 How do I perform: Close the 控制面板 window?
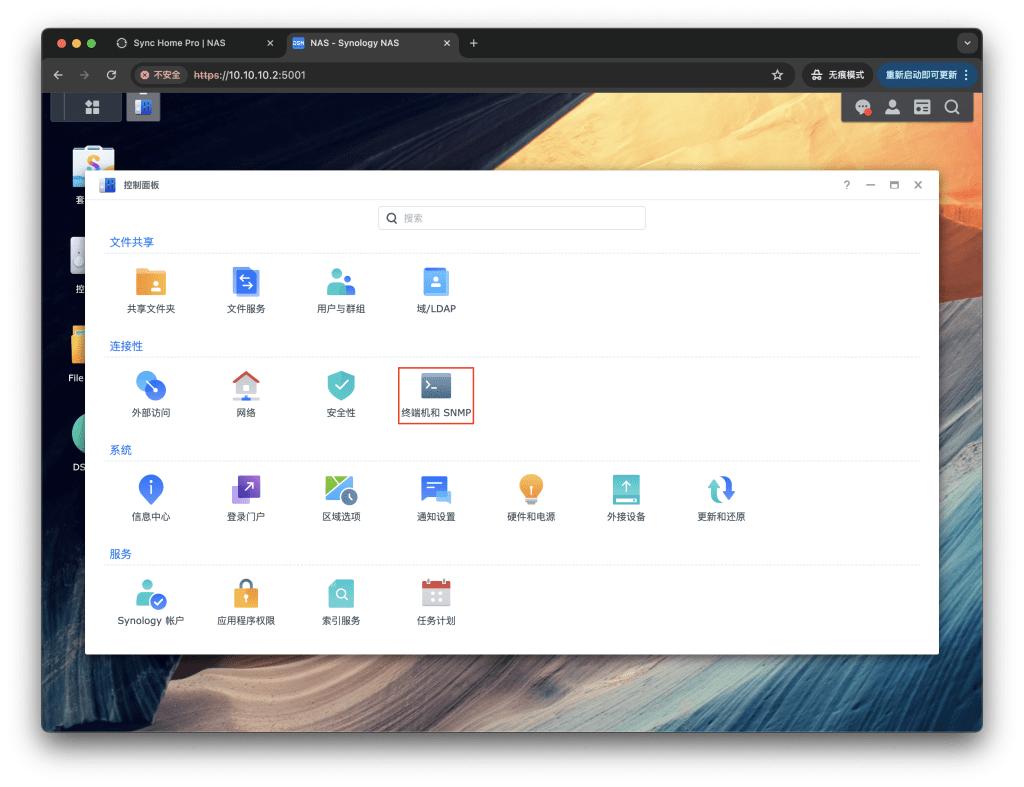[x=918, y=185]
